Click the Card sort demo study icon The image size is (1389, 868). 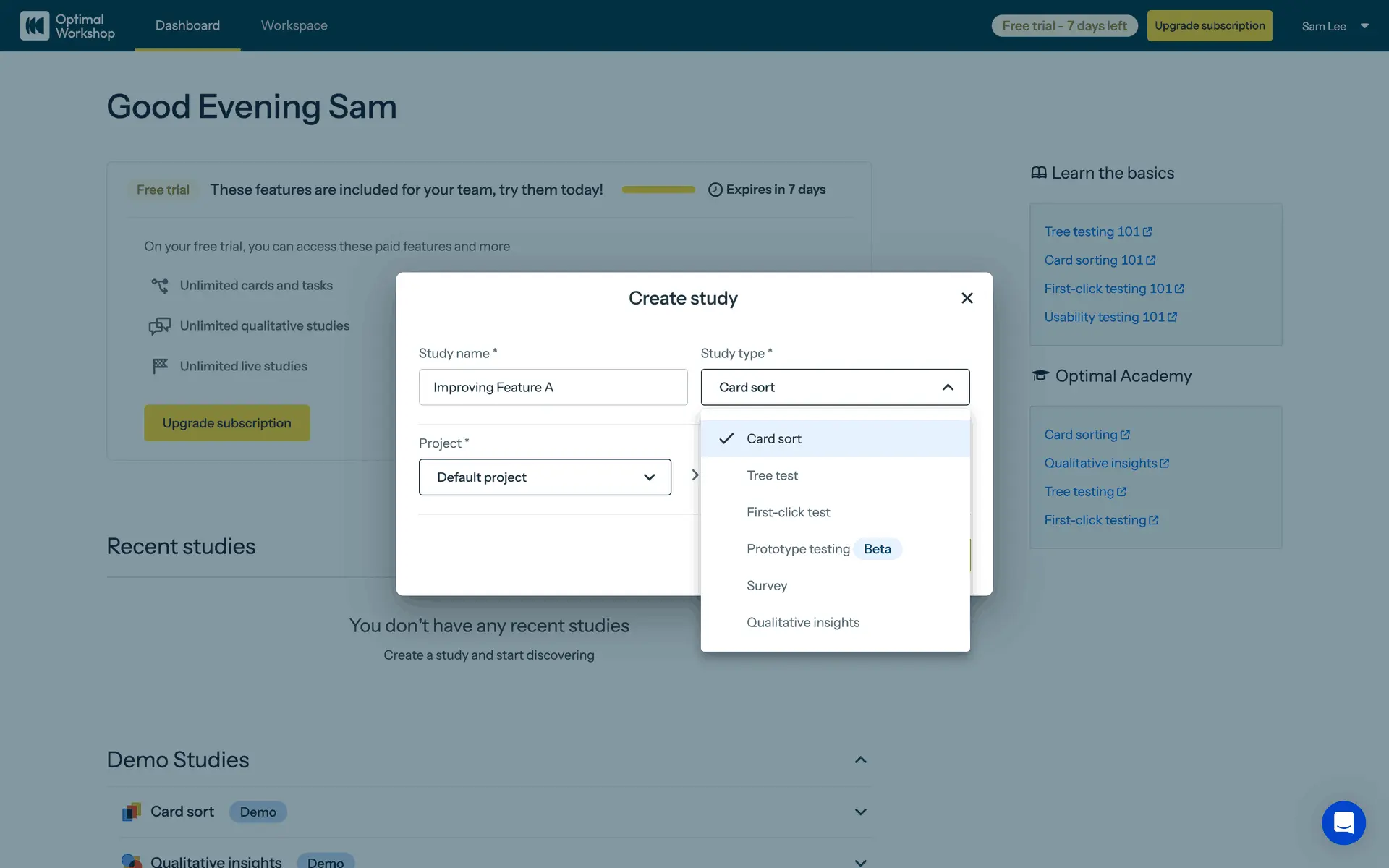click(x=131, y=812)
